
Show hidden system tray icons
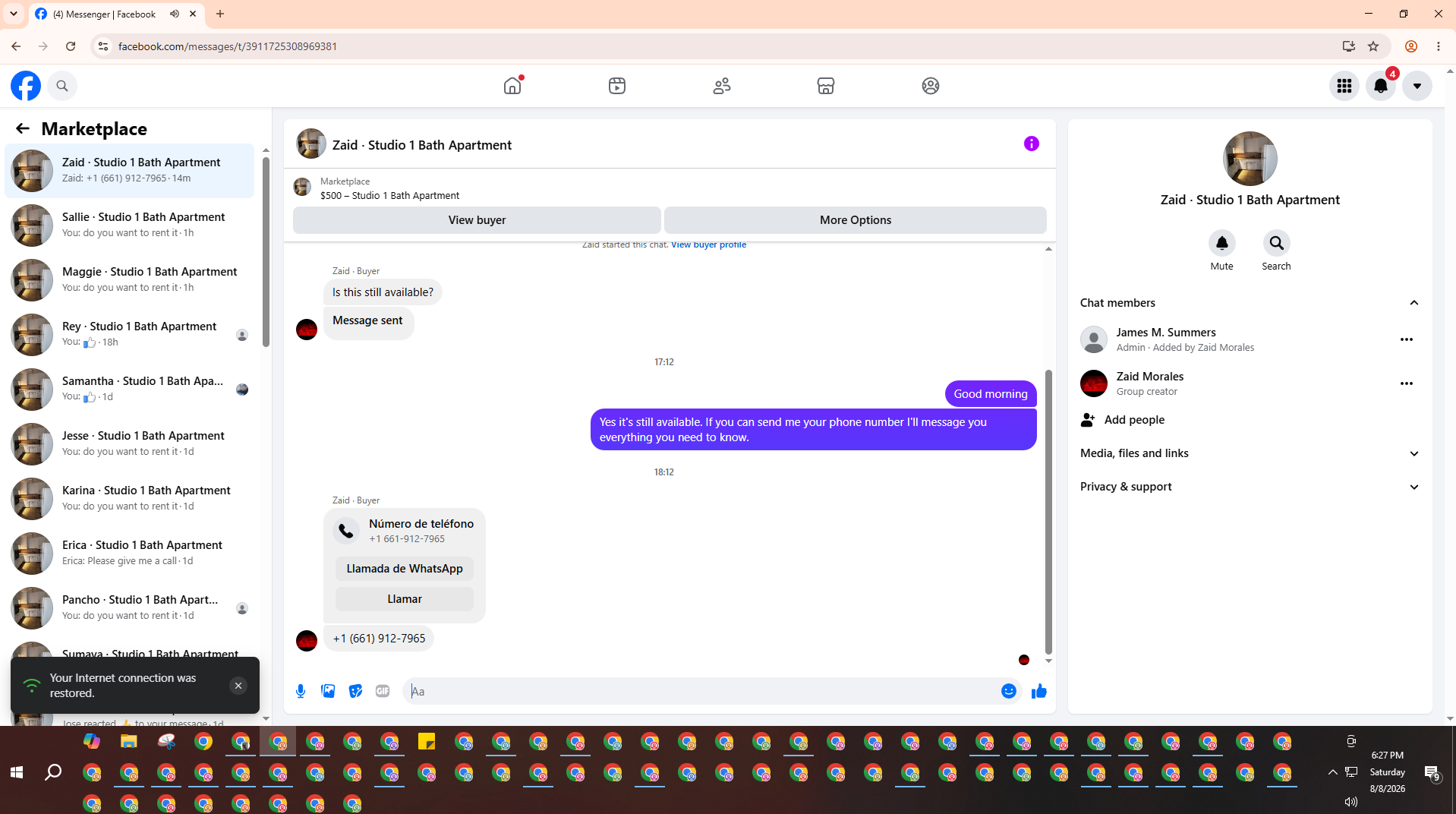click(x=1332, y=772)
